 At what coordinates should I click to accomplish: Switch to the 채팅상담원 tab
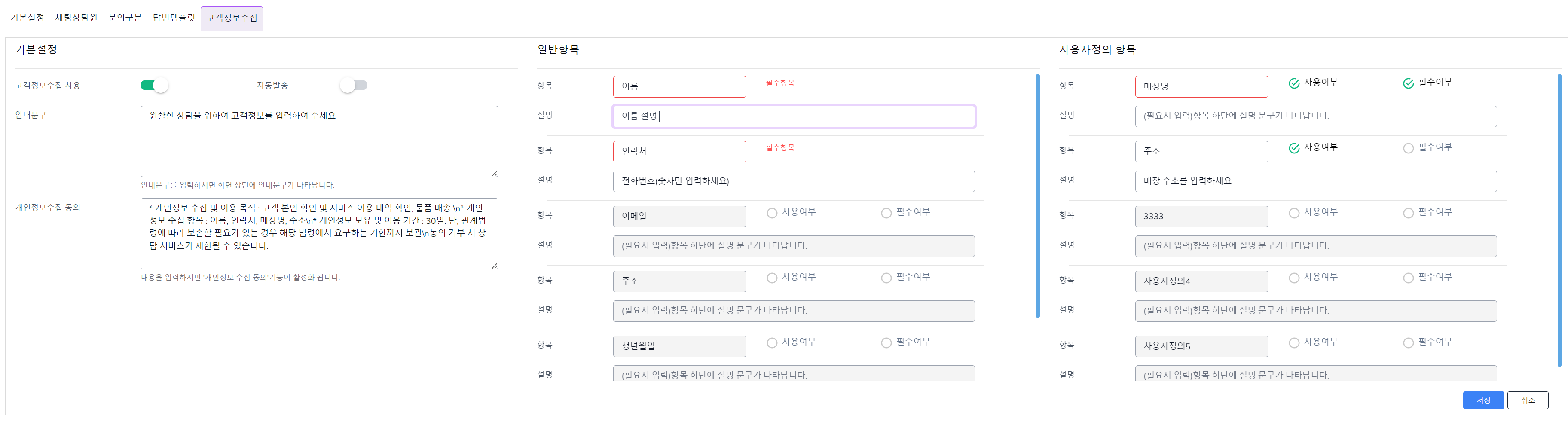coord(76,18)
